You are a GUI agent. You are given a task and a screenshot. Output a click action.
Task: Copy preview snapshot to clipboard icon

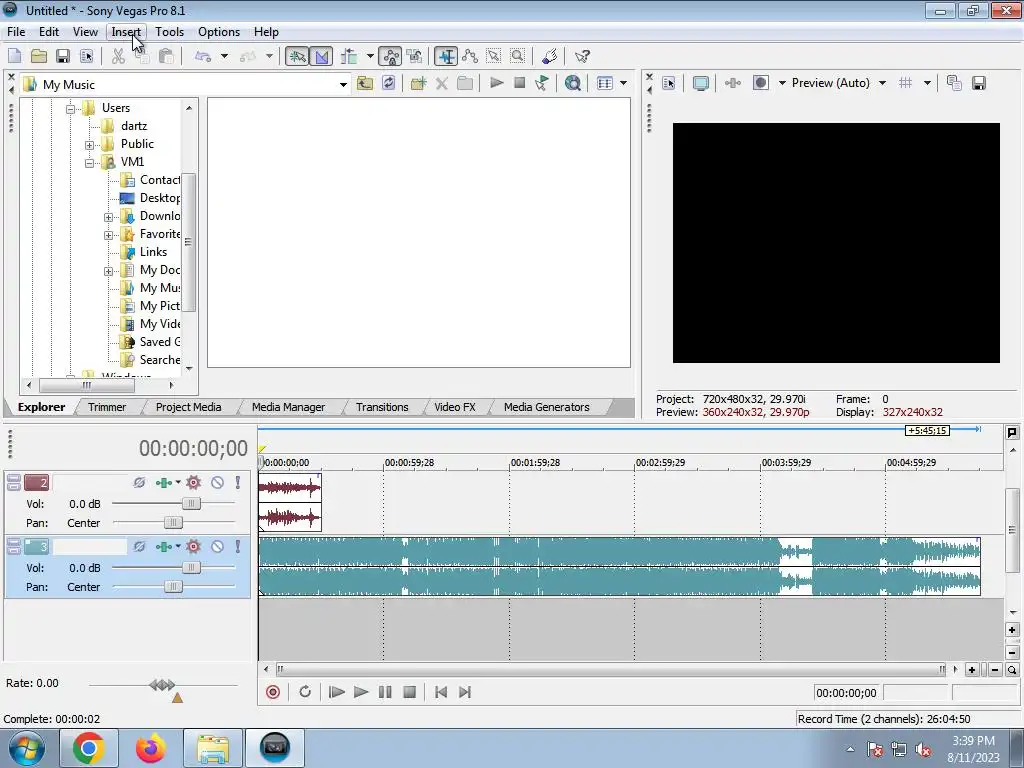point(954,83)
